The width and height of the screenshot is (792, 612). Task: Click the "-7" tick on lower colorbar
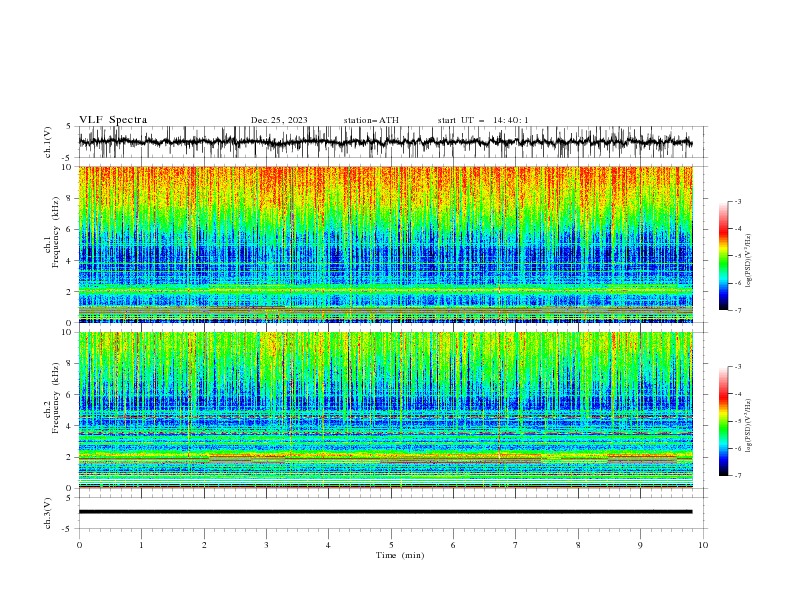point(737,476)
